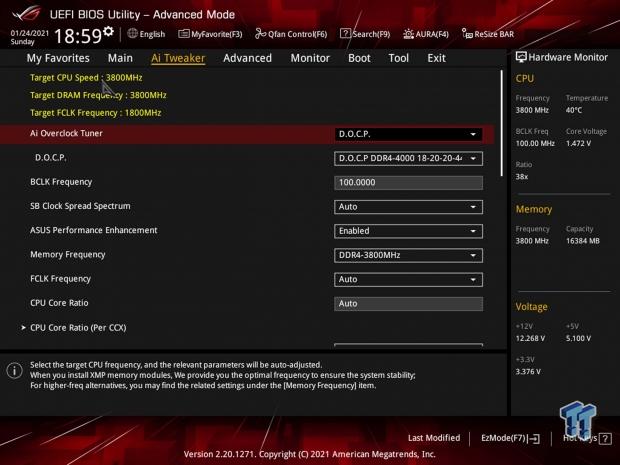The image size is (620, 465).
Task: Open Qfan Control(F6)
Action: [x=291, y=34]
